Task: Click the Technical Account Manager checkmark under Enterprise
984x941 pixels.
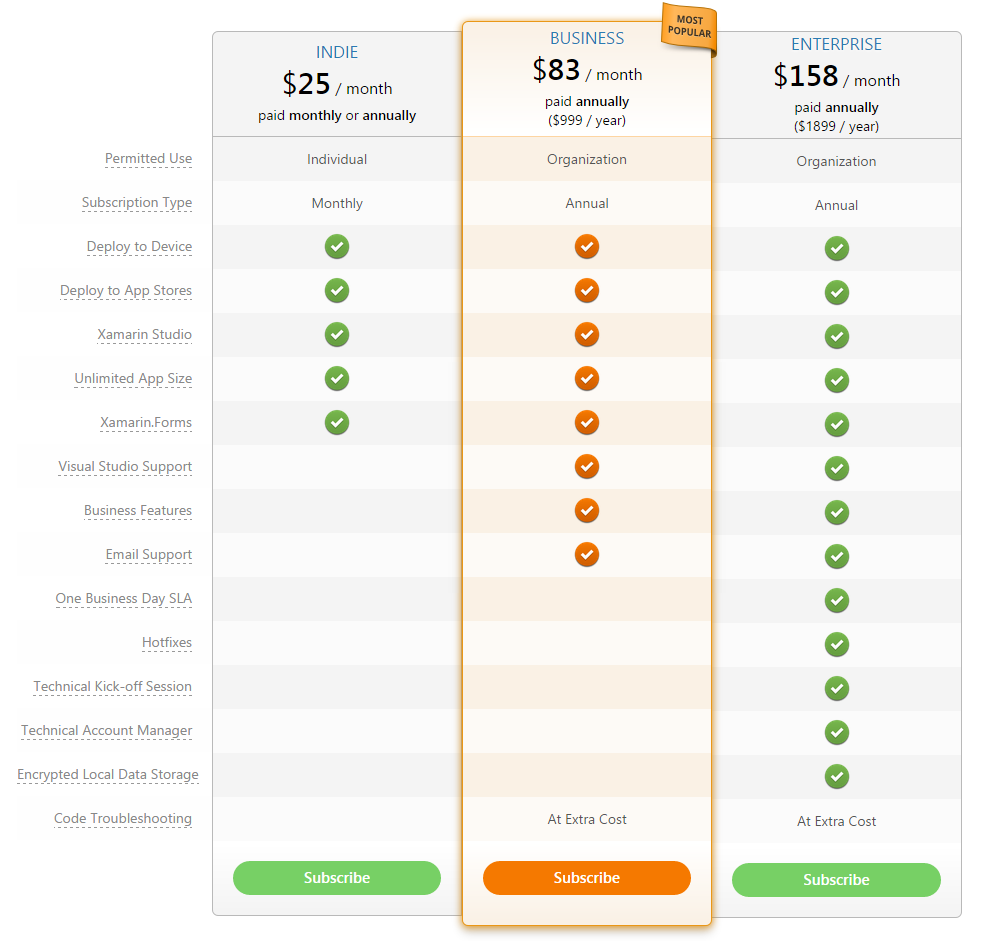Action: pyautogui.click(x=837, y=732)
